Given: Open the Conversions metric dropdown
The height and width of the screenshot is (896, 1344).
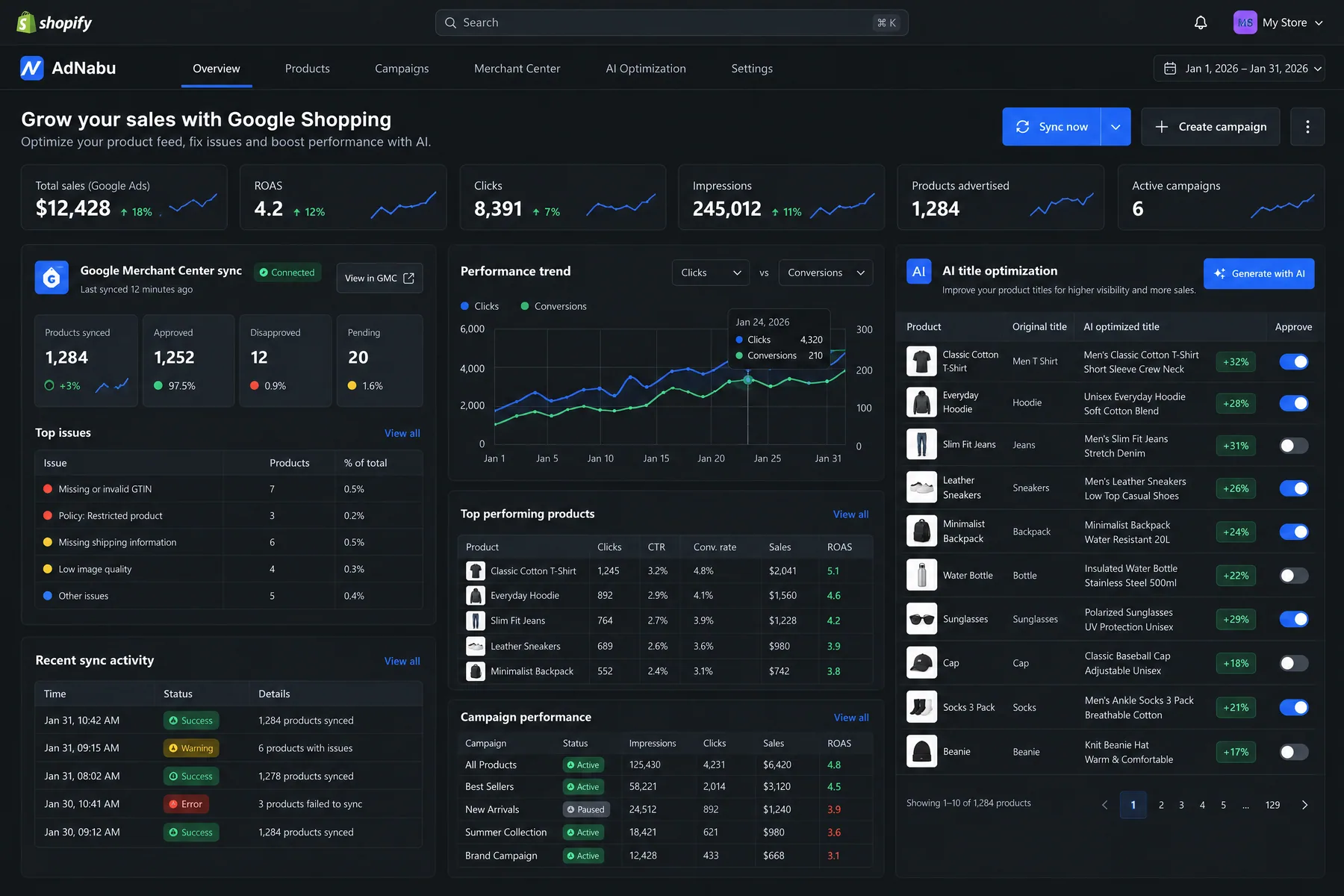Looking at the screenshot, I should point(826,273).
